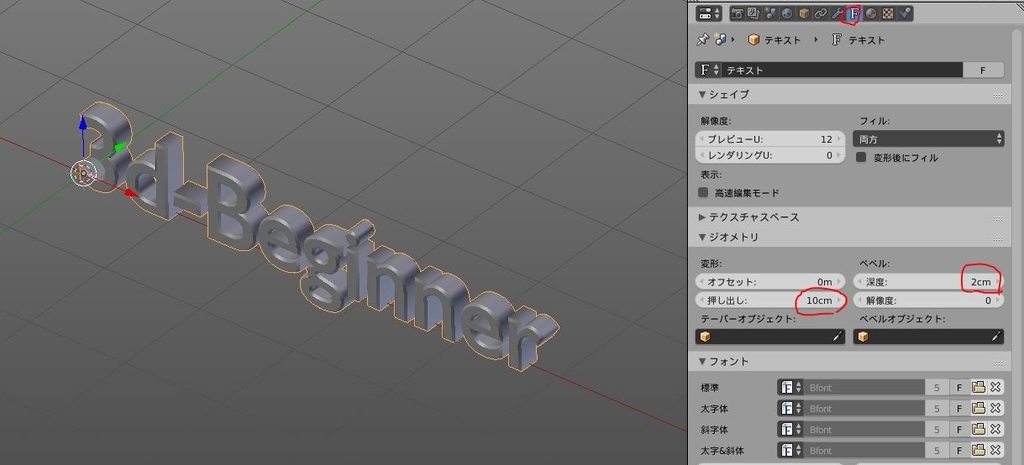The width and height of the screenshot is (1024, 465).
Task: Open the Render Layers properties tab
Action: pyautogui.click(x=754, y=13)
